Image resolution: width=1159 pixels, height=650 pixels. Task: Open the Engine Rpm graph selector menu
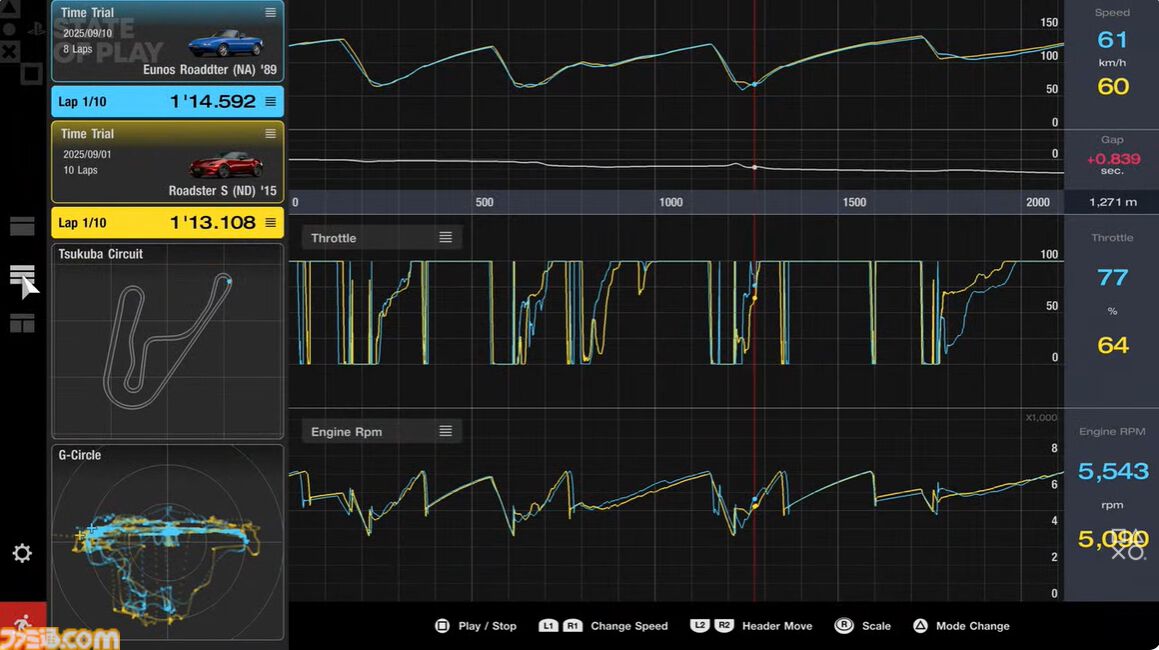pos(446,431)
